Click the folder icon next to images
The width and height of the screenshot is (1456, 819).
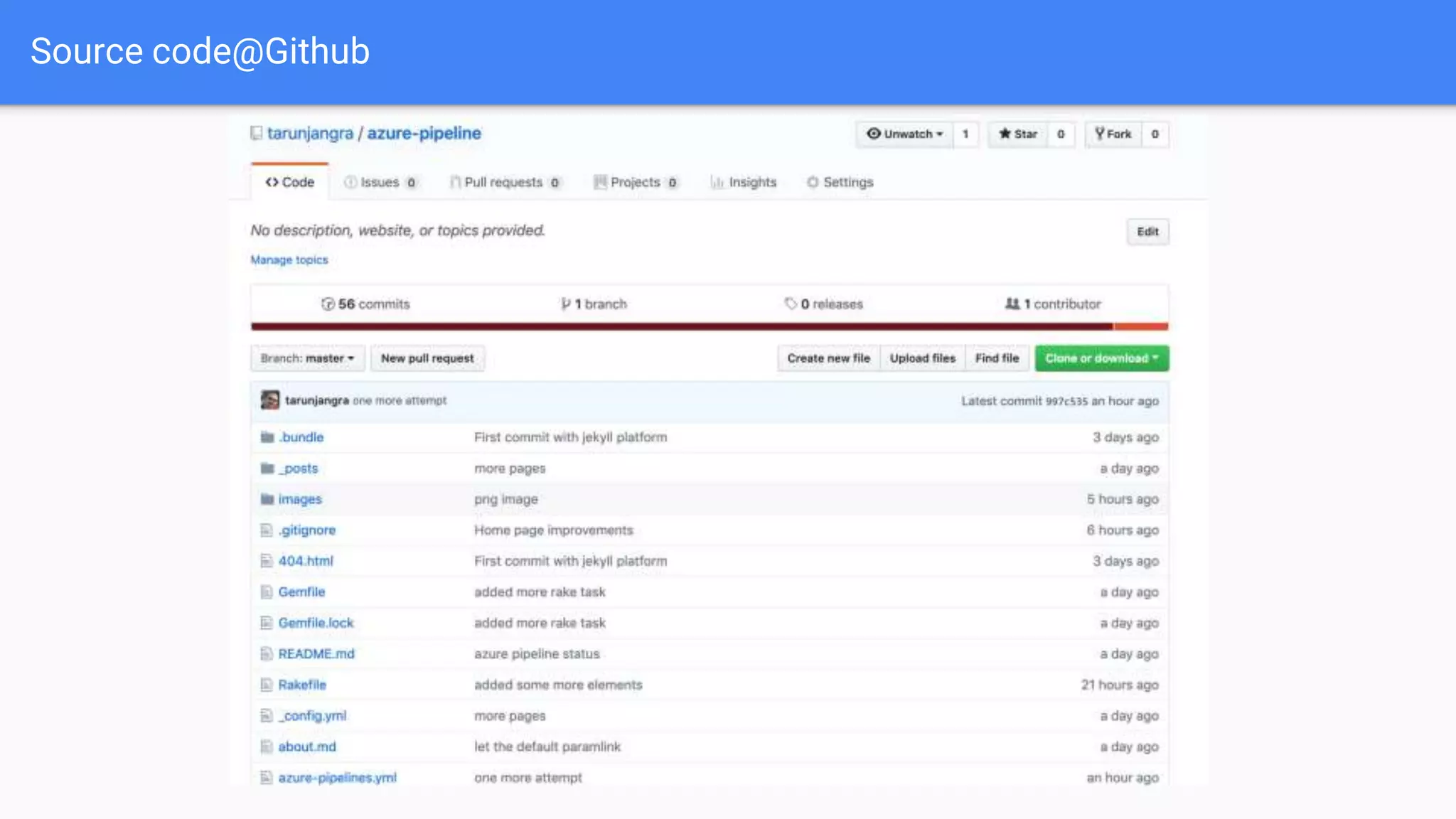[x=267, y=499]
